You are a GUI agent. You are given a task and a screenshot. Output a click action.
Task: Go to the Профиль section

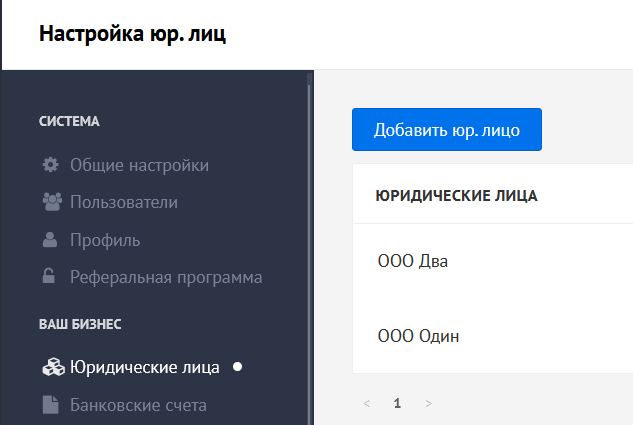[105, 240]
